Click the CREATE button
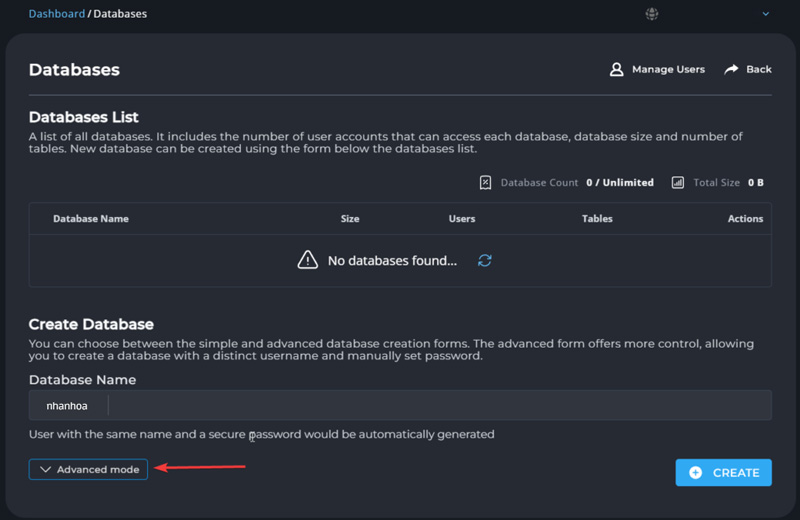This screenshot has width=800, height=520. pyautogui.click(x=723, y=473)
